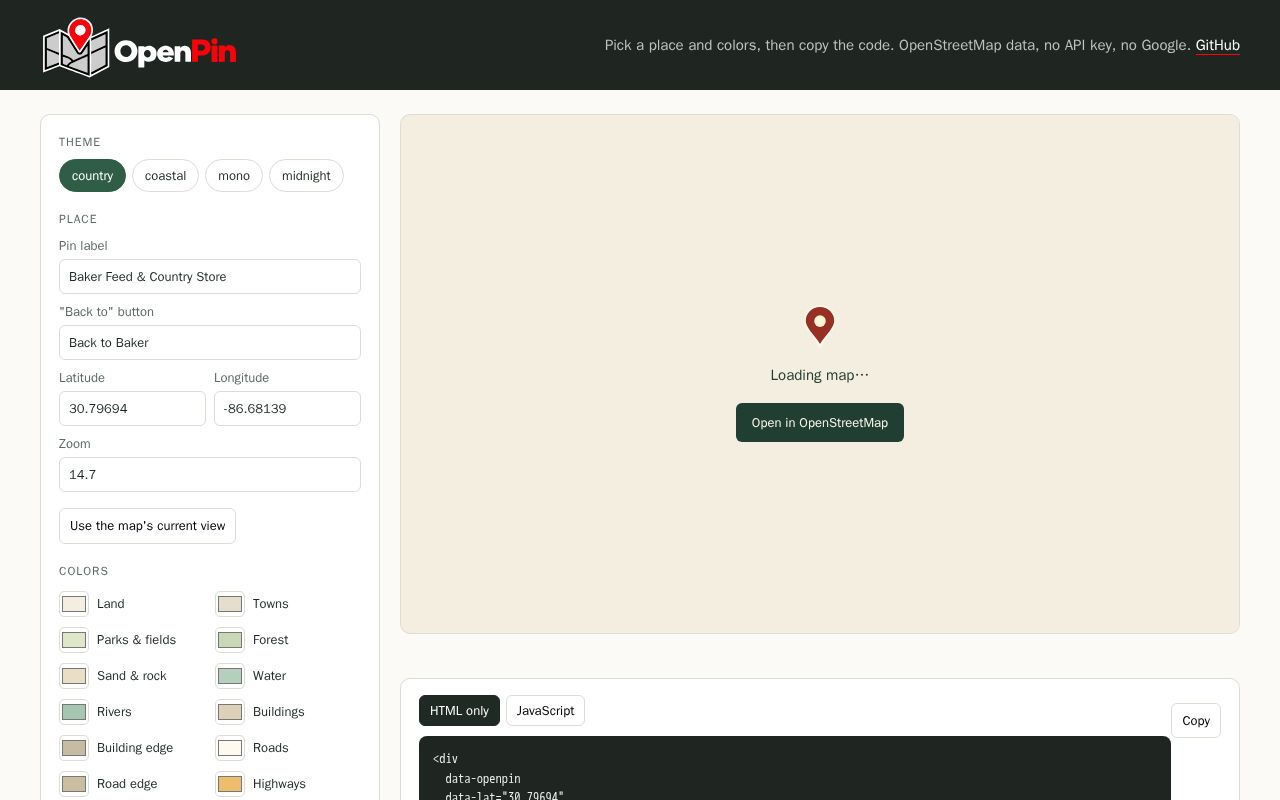This screenshot has width=1280, height=800.
Task: Click Open in OpenStreetMap button
Action: point(820,422)
